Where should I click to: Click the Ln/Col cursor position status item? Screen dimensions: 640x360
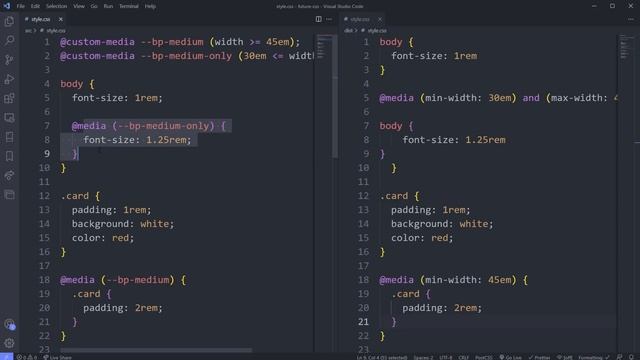[x=382, y=357]
